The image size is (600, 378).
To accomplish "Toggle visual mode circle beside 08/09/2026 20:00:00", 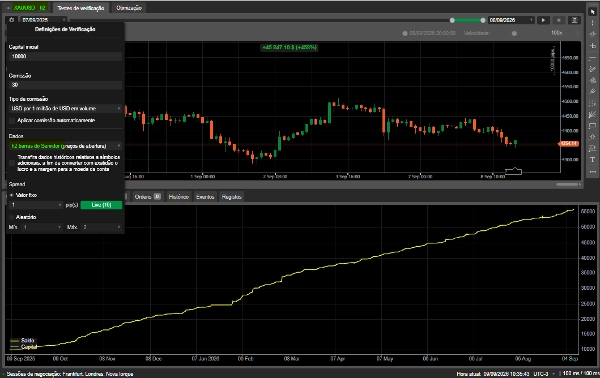I will click(x=405, y=33).
